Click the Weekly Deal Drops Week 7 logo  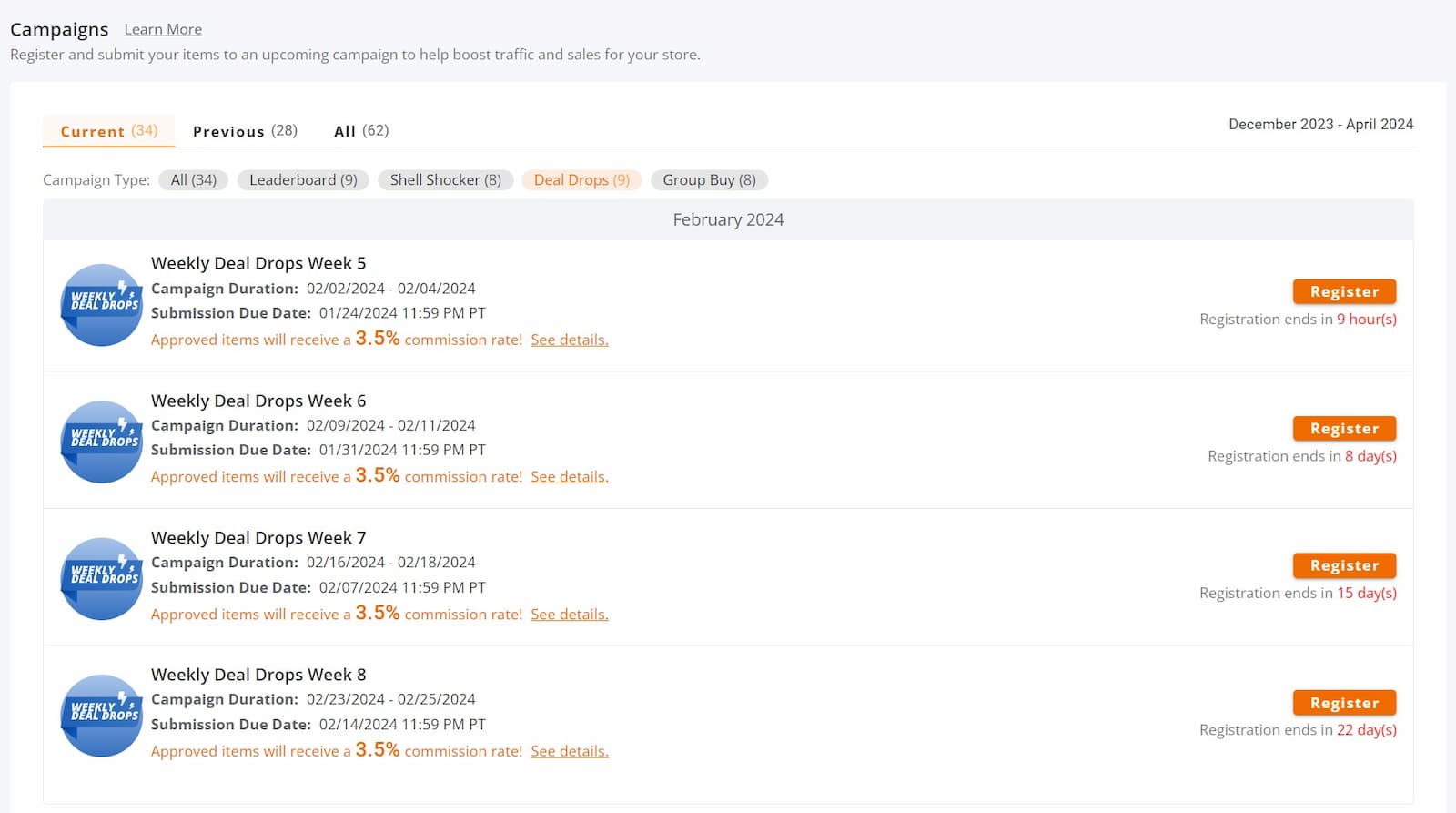click(101, 579)
